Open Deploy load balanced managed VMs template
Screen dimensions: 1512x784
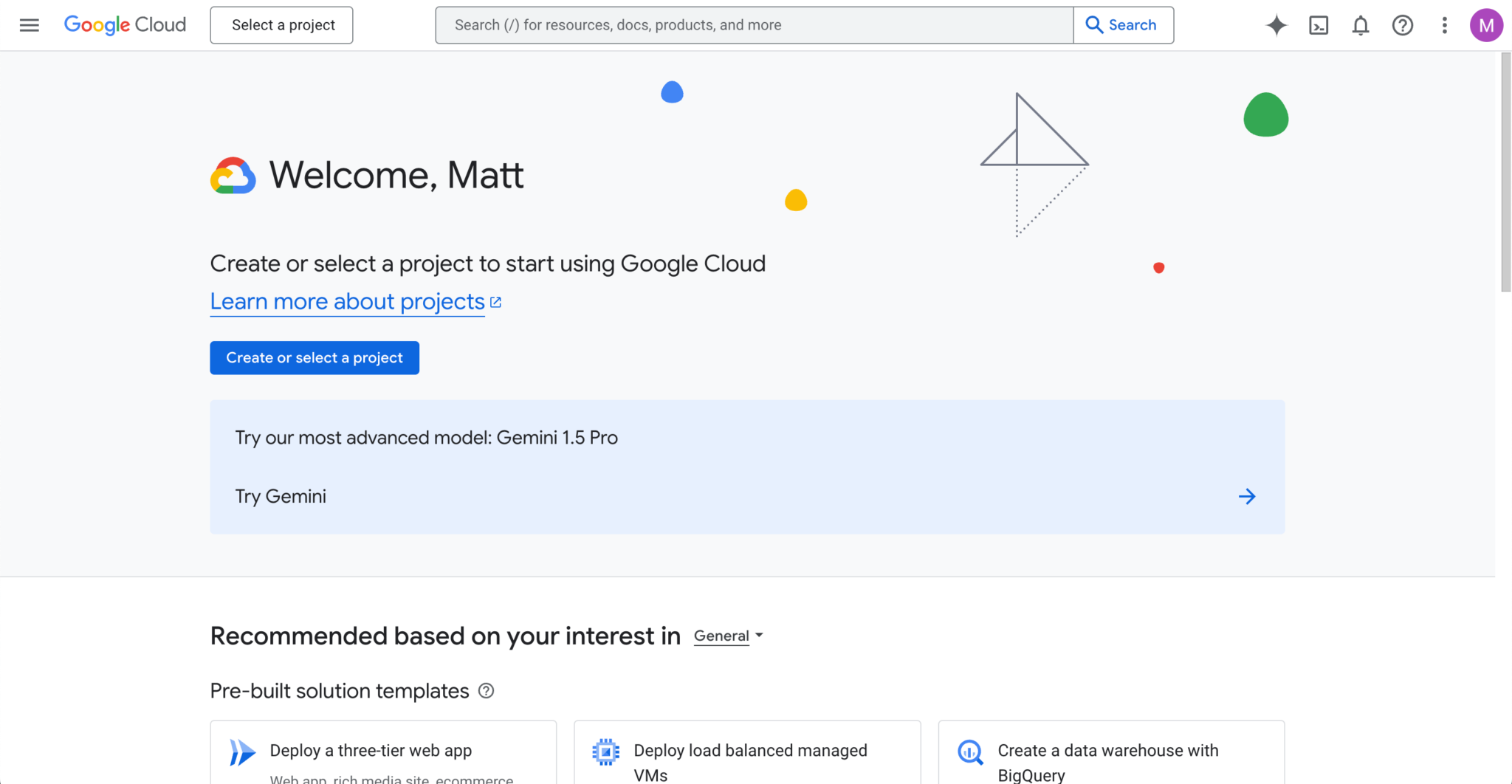pyautogui.click(x=747, y=752)
